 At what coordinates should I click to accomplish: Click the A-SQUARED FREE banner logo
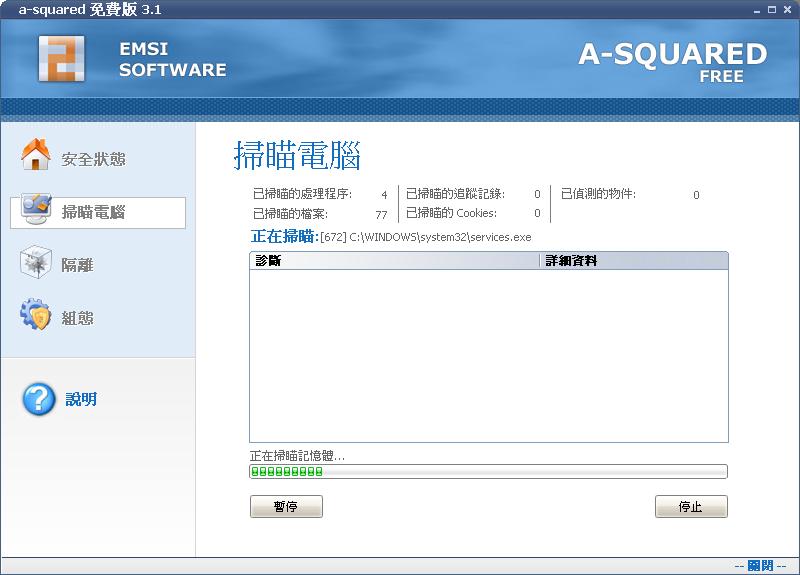pos(672,61)
